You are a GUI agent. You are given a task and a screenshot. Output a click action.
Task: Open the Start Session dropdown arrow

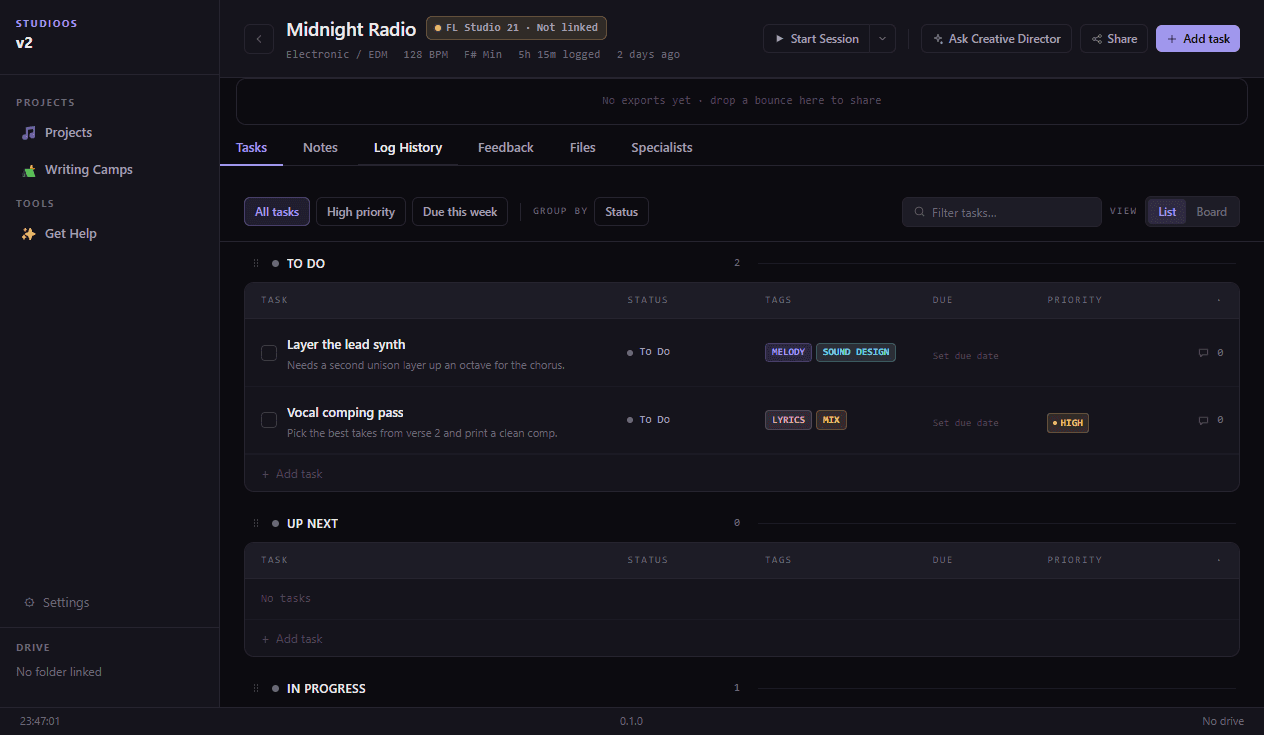882,39
